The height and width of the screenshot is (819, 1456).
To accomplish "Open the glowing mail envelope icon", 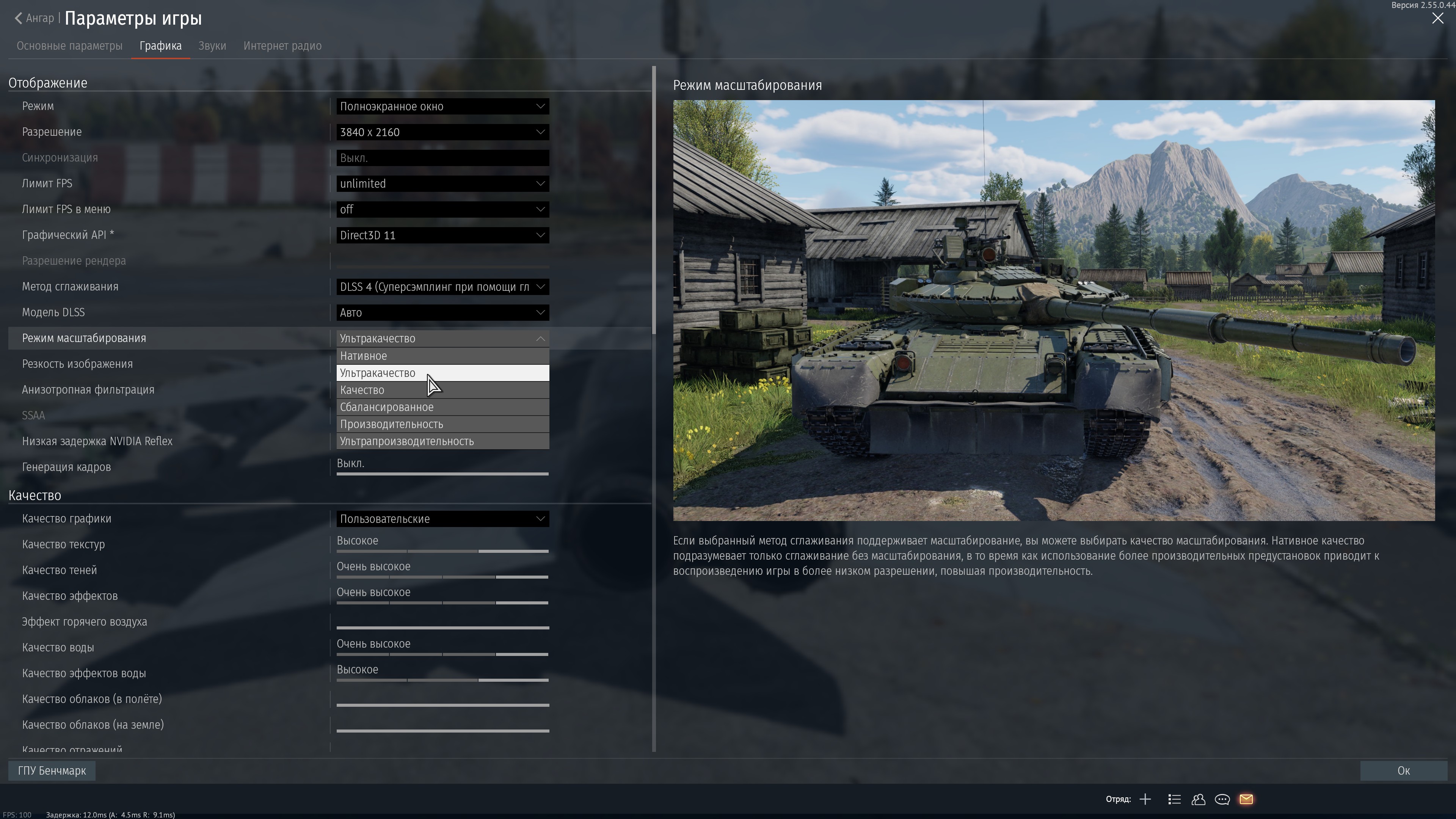I will 1246,799.
